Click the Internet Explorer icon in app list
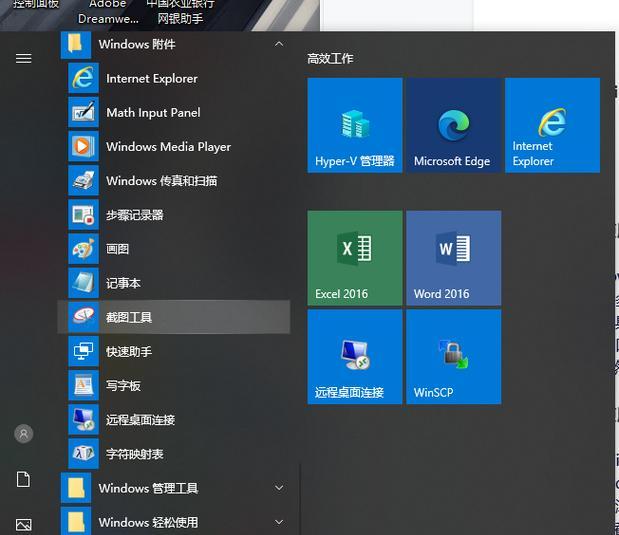Image resolution: width=619 pixels, height=535 pixels. 83,78
